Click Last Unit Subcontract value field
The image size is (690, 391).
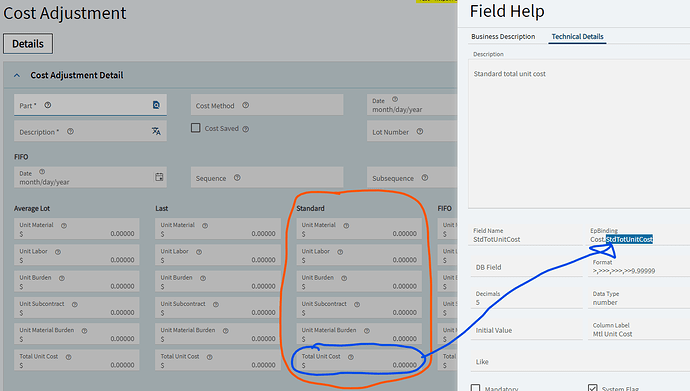(218, 308)
